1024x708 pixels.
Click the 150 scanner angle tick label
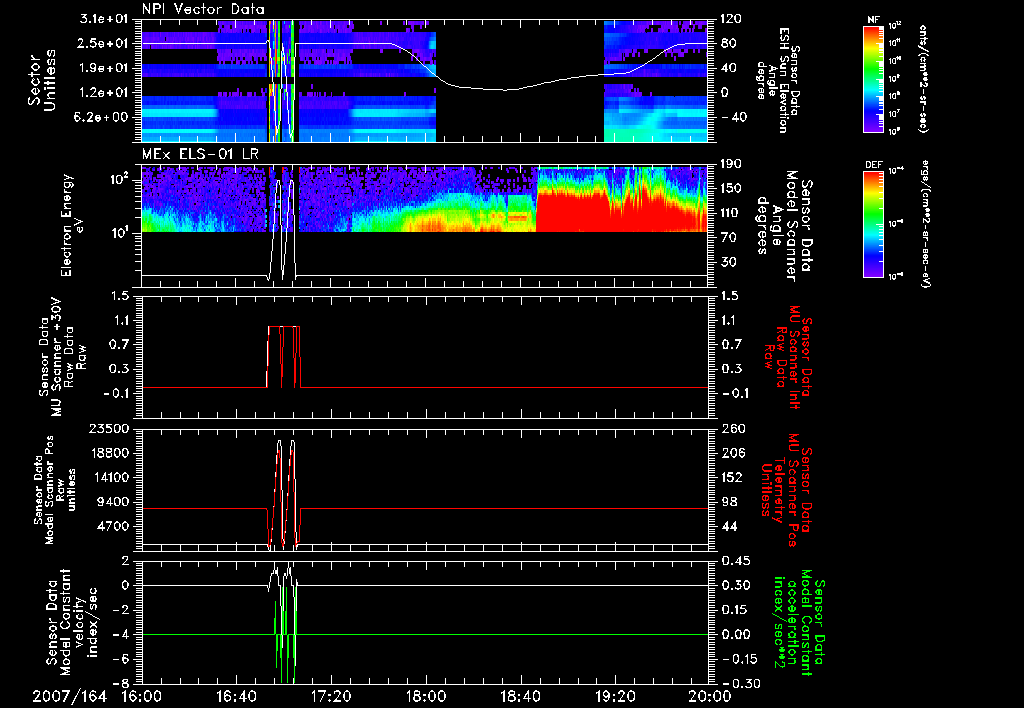click(x=731, y=188)
